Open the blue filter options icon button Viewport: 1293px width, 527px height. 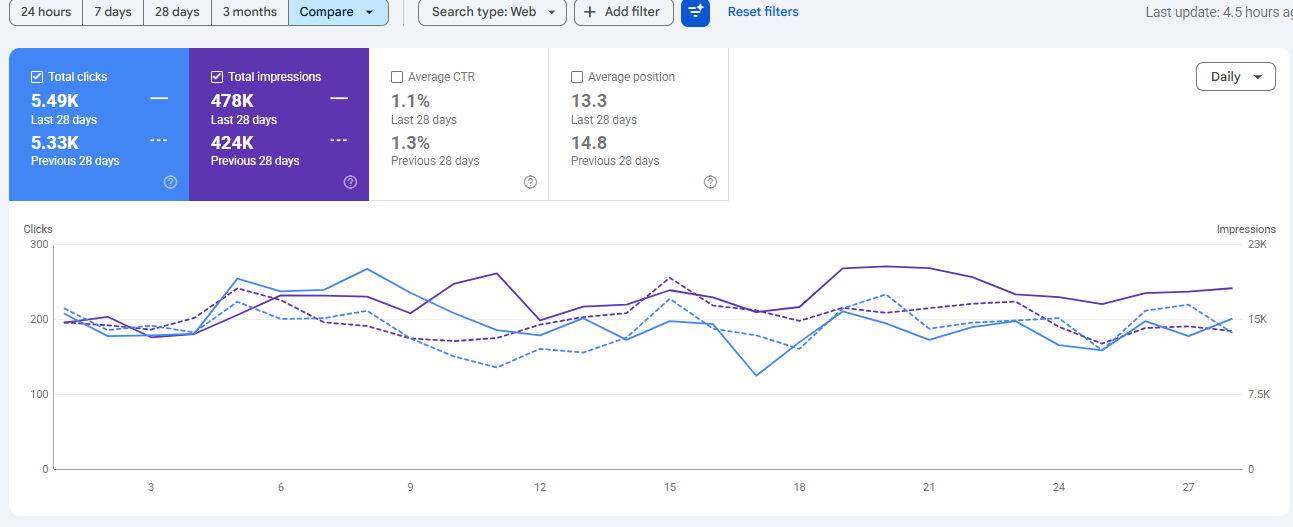click(x=695, y=12)
